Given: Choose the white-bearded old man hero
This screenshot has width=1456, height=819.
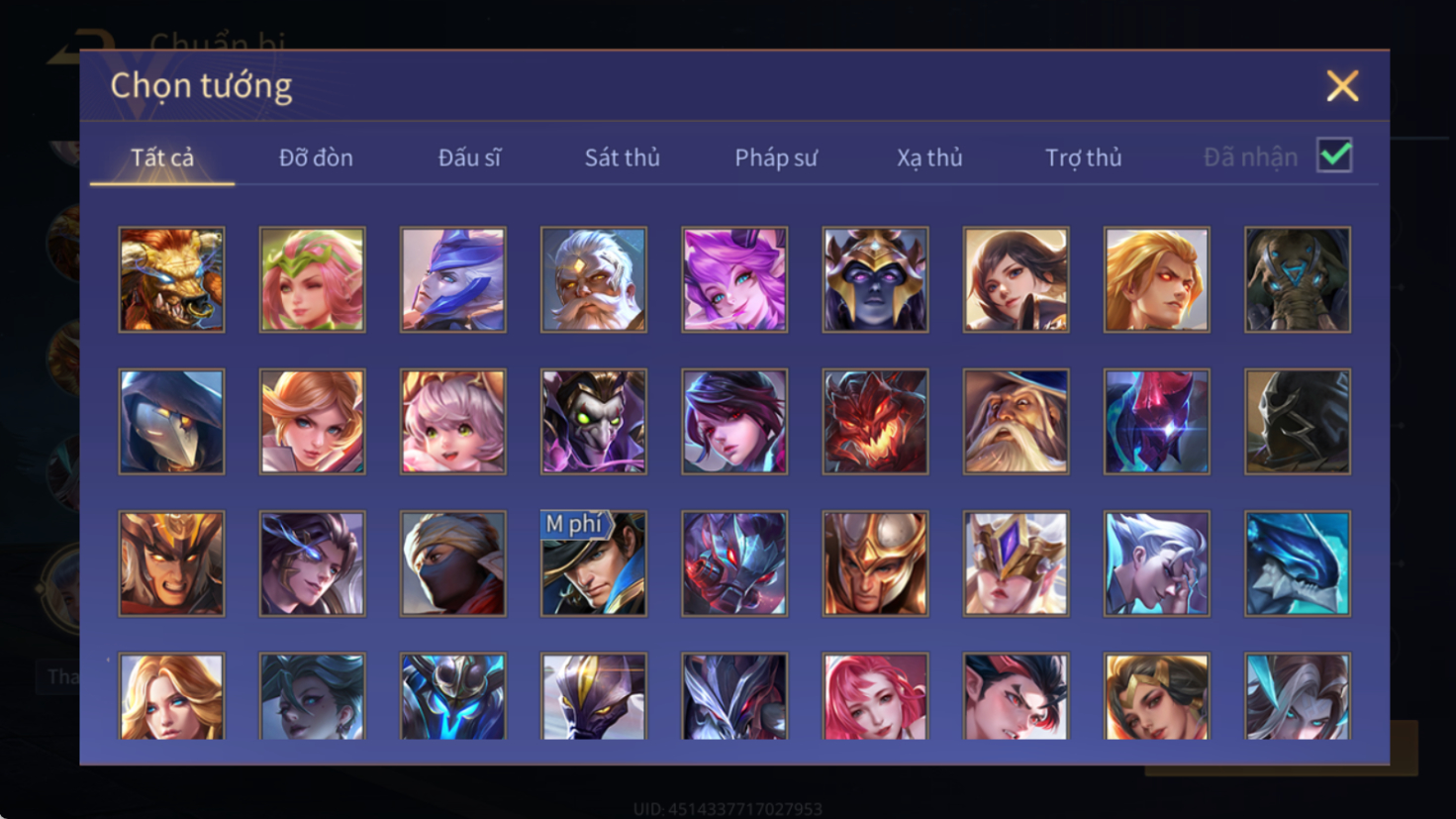Looking at the screenshot, I should point(594,279).
